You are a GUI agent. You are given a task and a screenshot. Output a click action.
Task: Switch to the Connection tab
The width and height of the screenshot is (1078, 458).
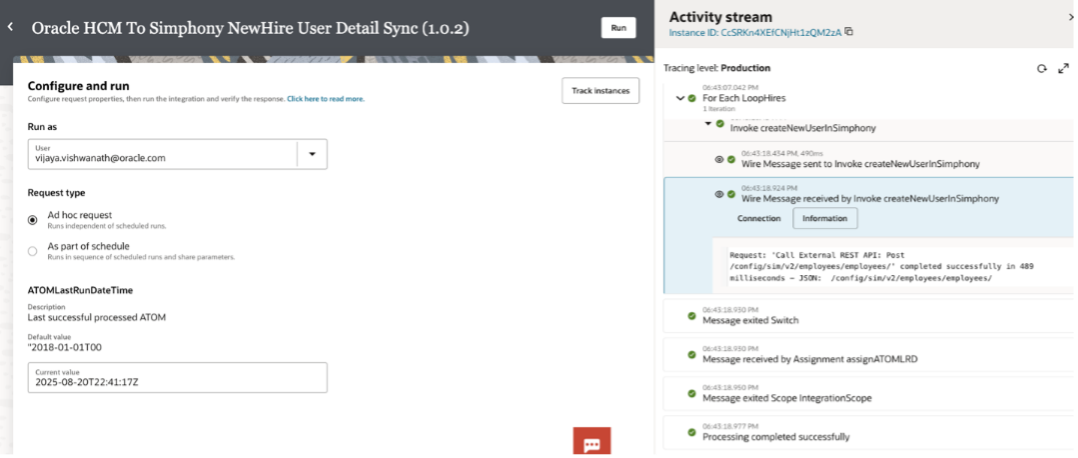coord(759,218)
